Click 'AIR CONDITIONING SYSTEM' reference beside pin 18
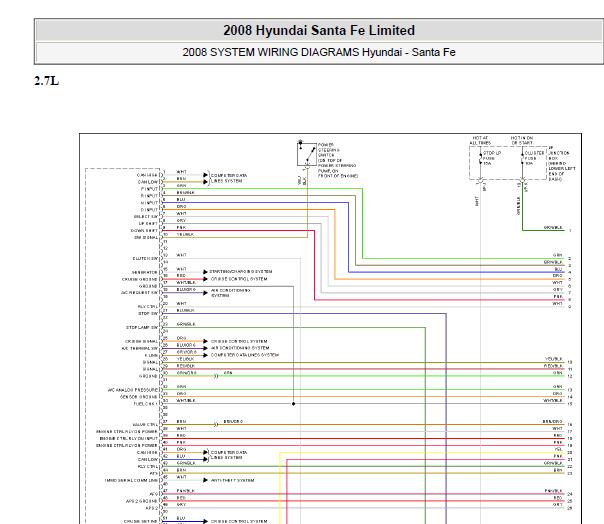Screen dimensions: 604x524 230,293
